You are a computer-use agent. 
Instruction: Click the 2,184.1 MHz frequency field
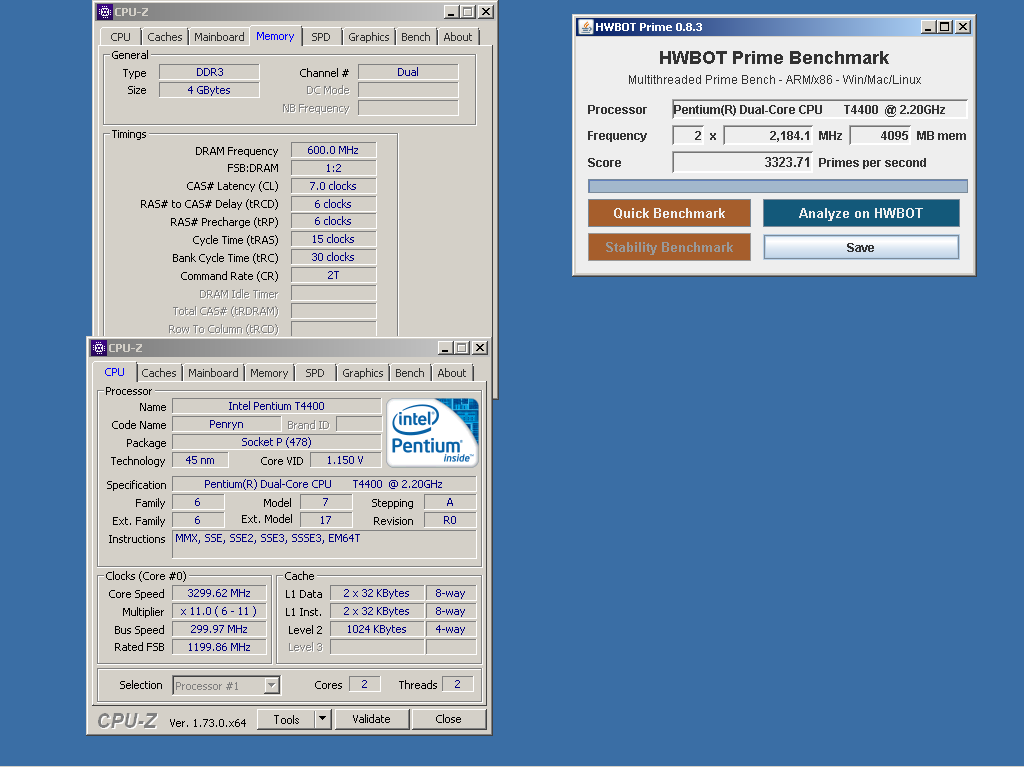768,136
